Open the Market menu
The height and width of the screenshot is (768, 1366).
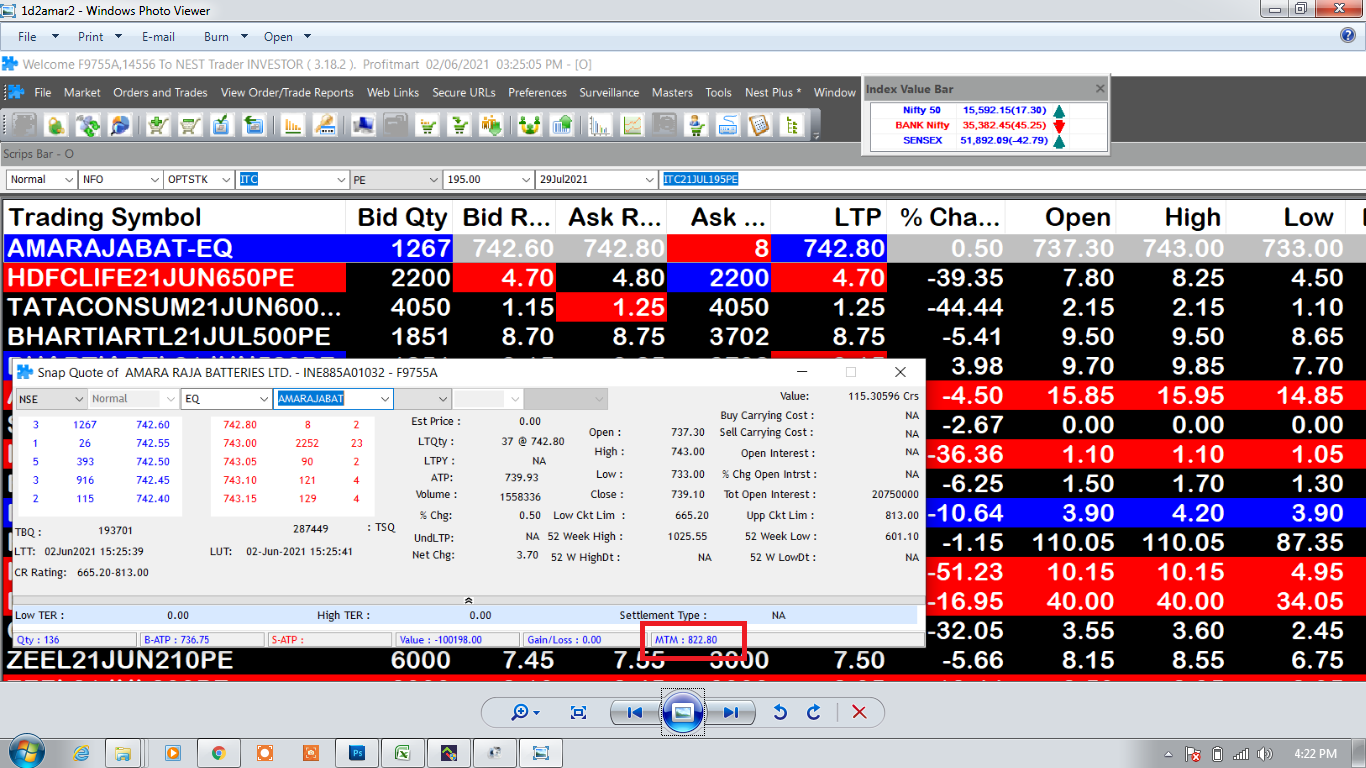click(82, 92)
